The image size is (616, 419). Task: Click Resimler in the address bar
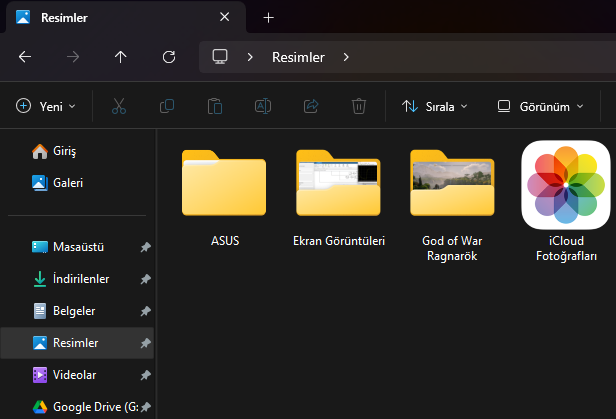point(298,57)
